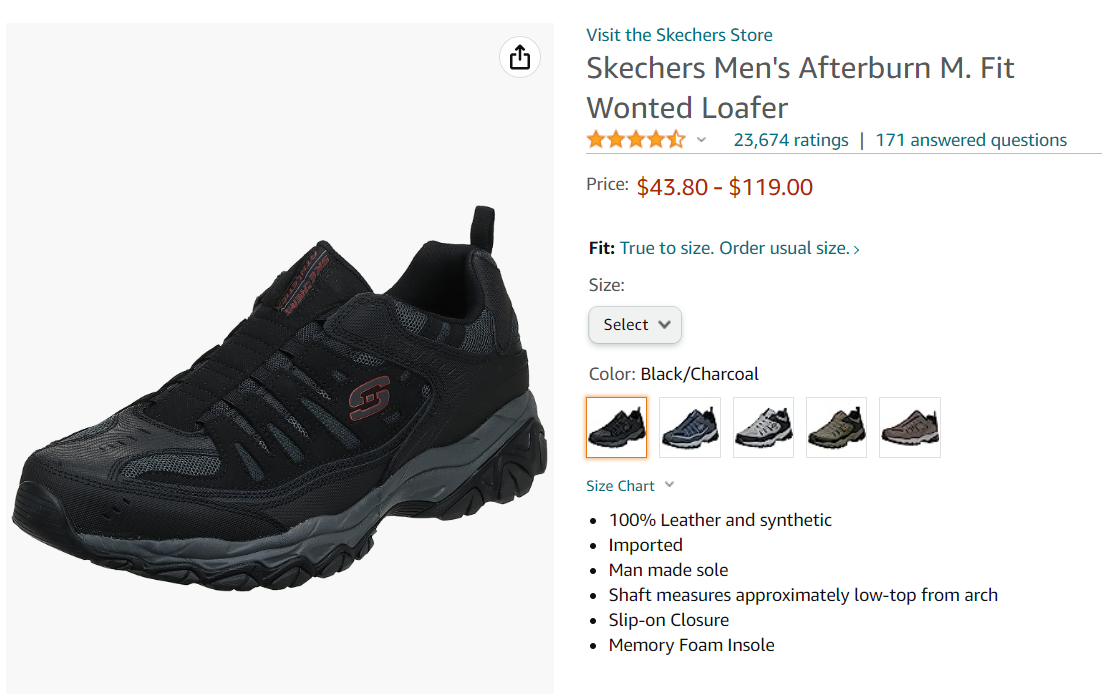This screenshot has height=694, width=1102.
Task: Open the "True to size" fit link
Action: [739, 248]
